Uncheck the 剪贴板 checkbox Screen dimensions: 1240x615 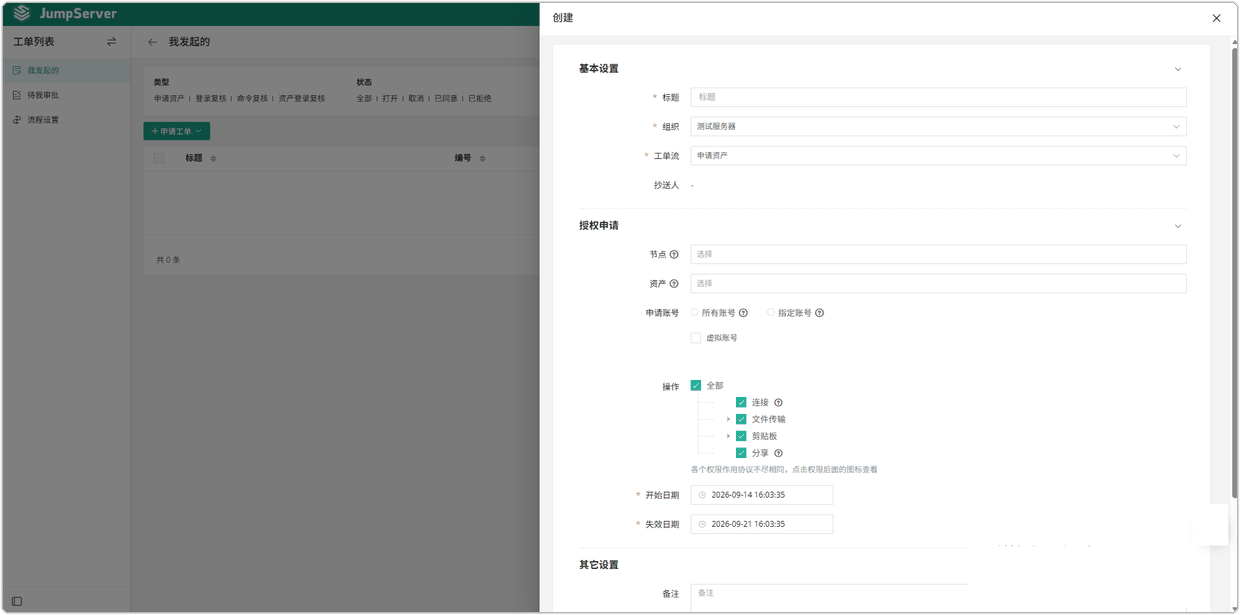(x=741, y=436)
